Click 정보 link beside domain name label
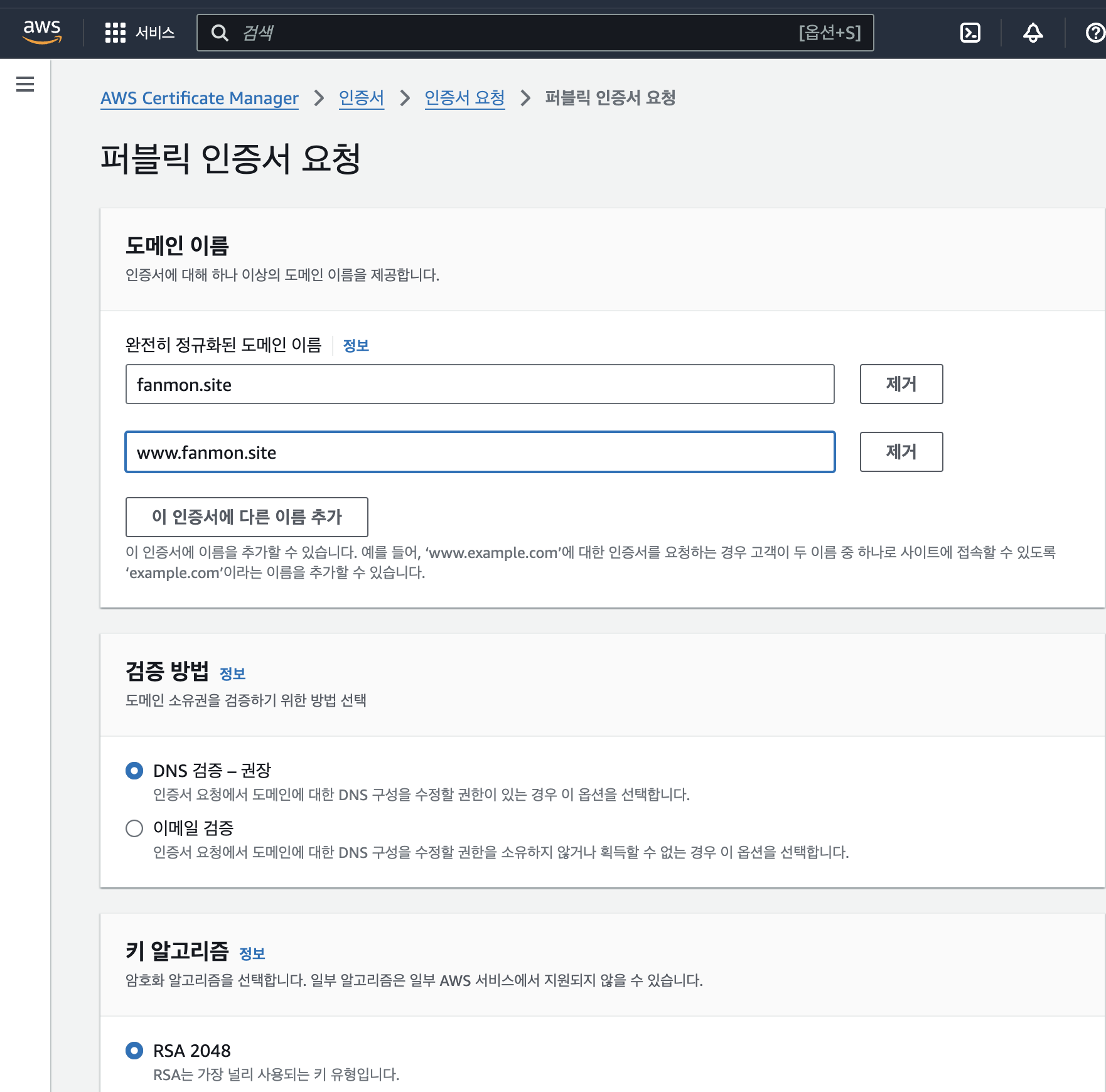Image resolution: width=1106 pixels, height=1092 pixels. [x=356, y=345]
